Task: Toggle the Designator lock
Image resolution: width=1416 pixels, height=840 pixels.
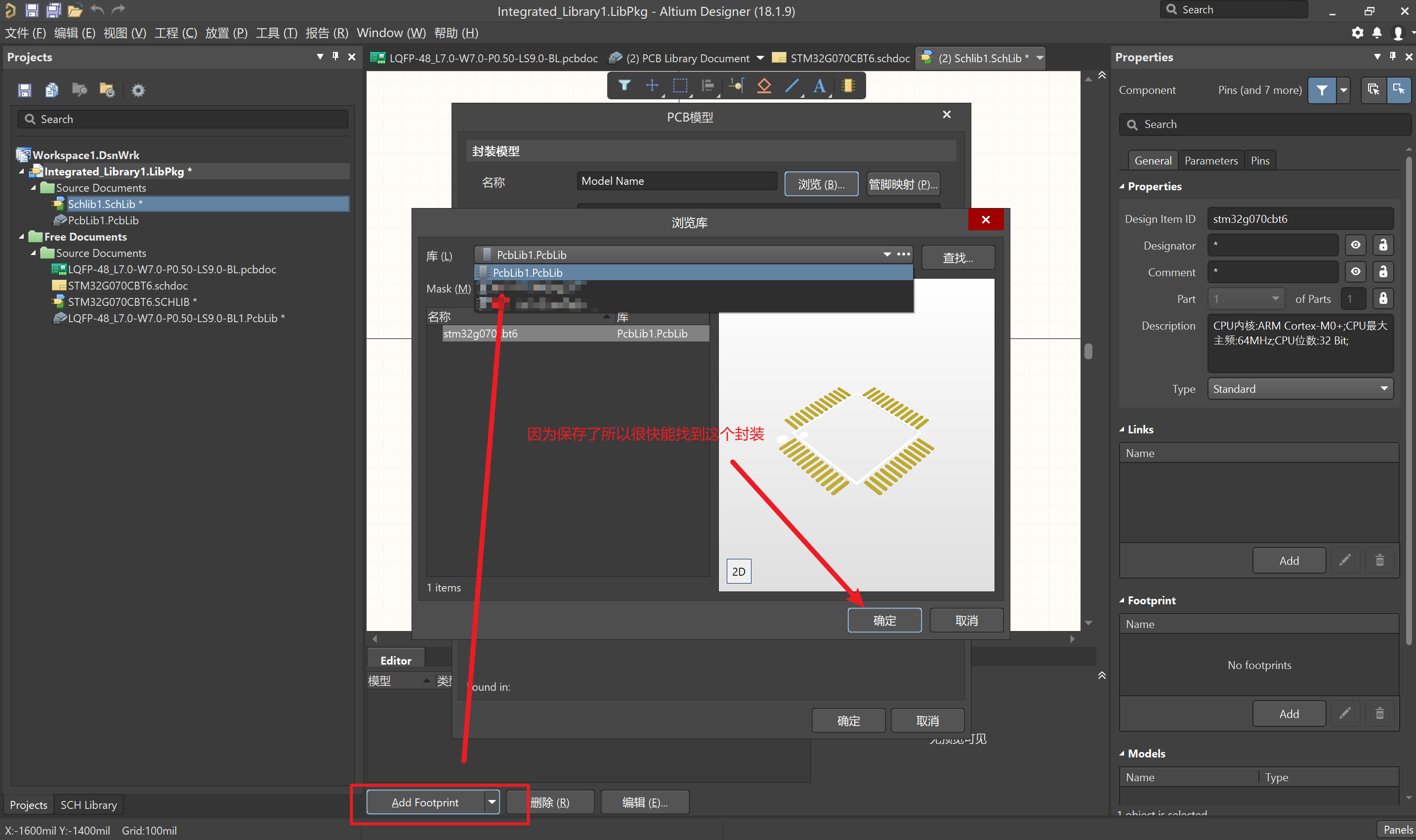Action: pos(1383,245)
